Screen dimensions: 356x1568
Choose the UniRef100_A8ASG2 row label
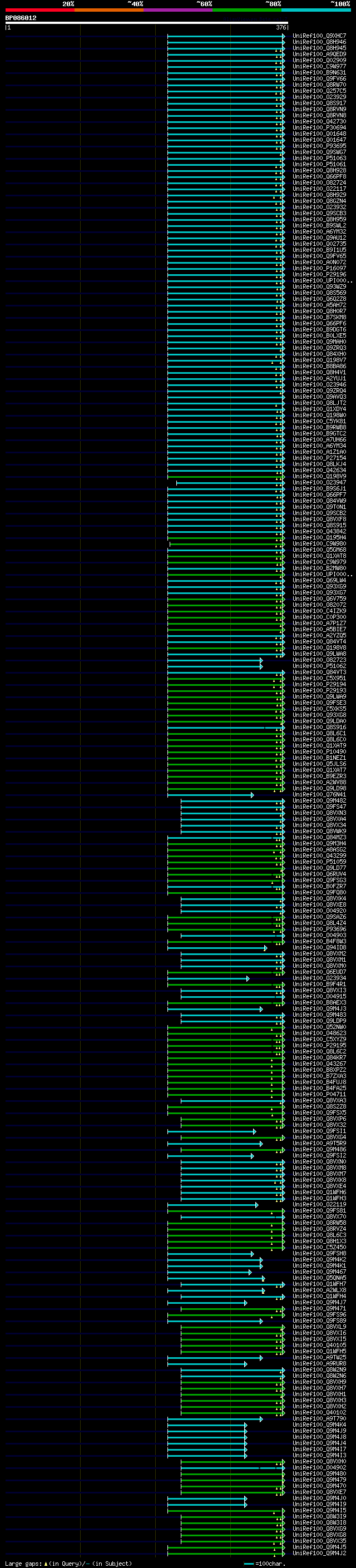319,850
